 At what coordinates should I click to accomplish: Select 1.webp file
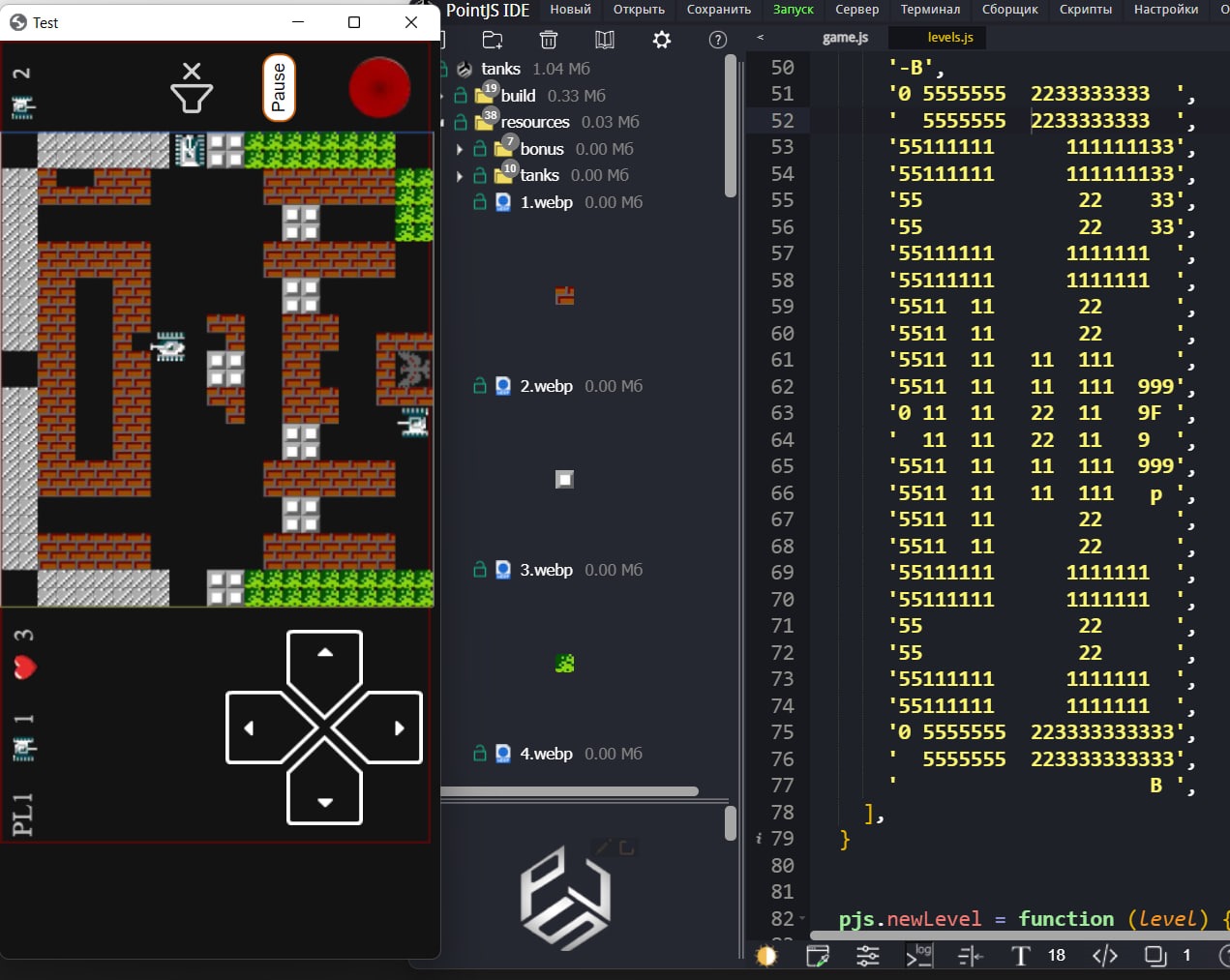pos(546,202)
